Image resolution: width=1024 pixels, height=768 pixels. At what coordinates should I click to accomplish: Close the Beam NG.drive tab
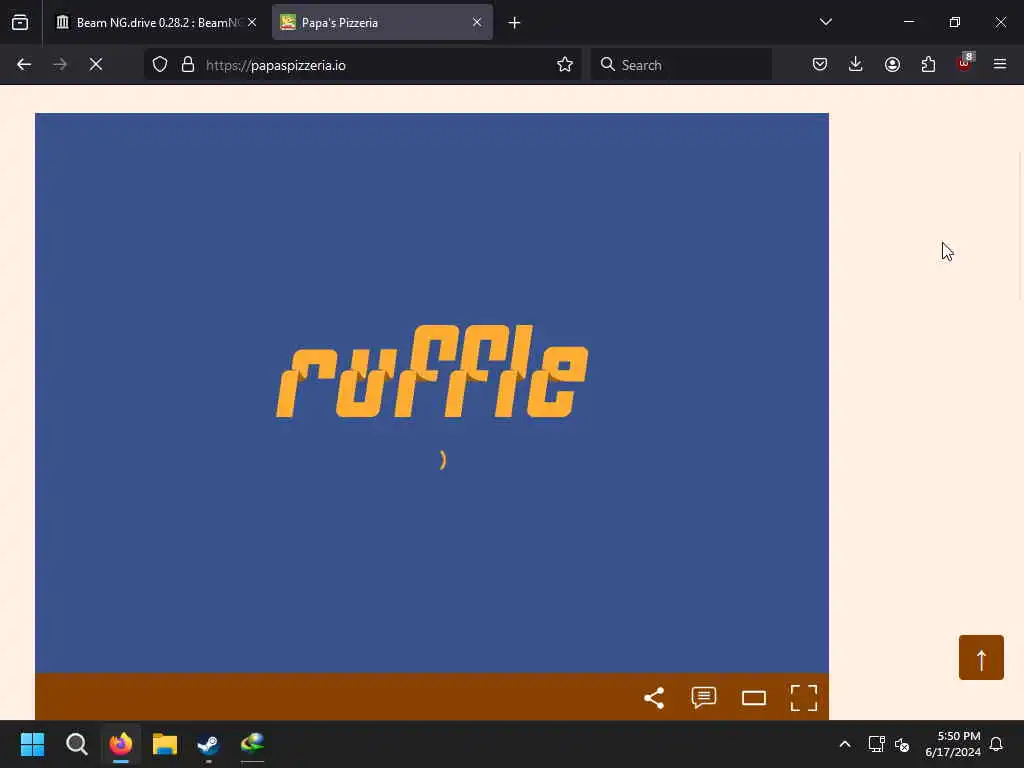[252, 23]
